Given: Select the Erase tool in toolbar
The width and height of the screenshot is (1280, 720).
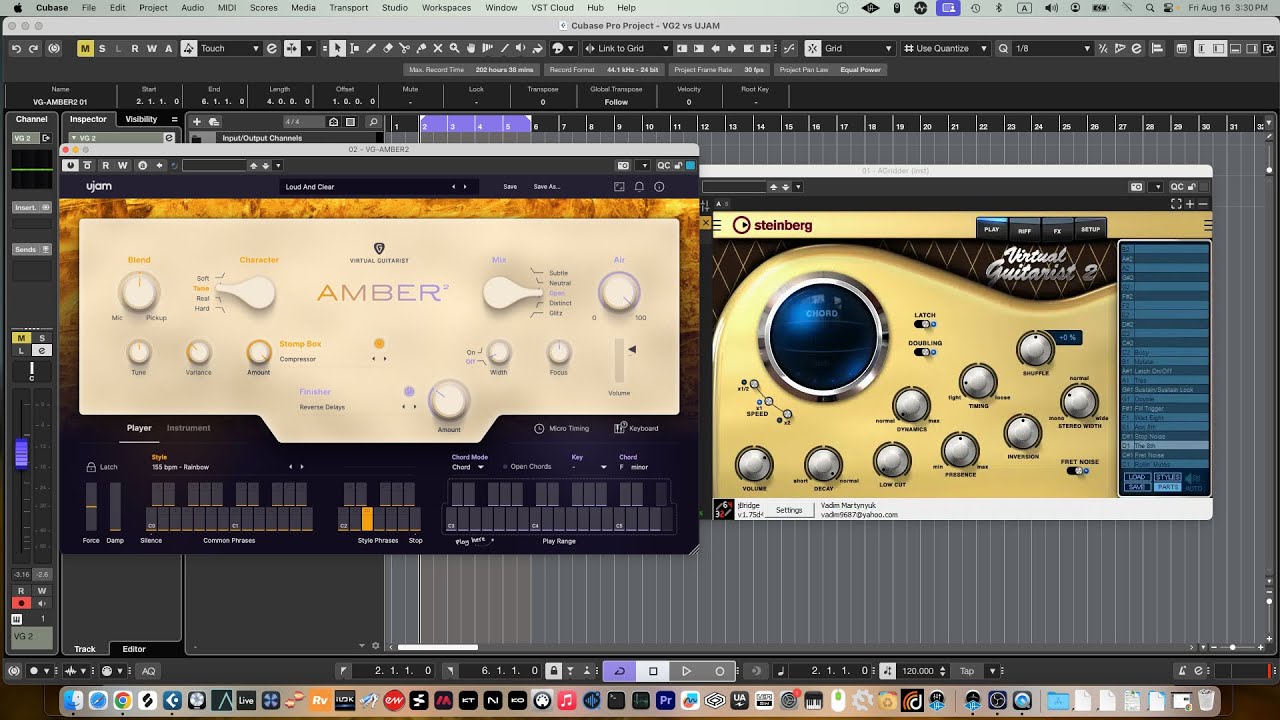Looking at the screenshot, I should pos(388,48).
